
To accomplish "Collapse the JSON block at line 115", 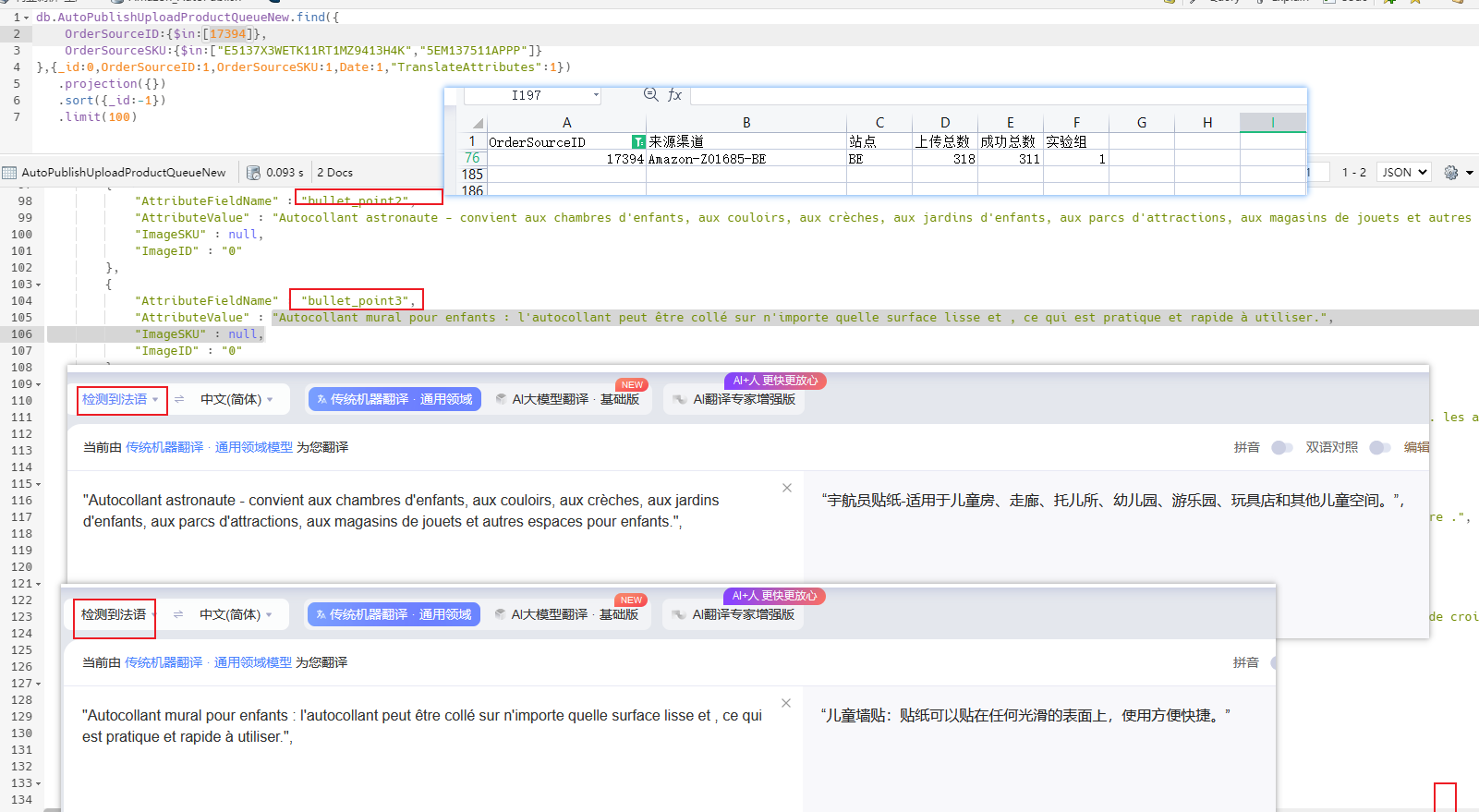I will click(x=38, y=484).
